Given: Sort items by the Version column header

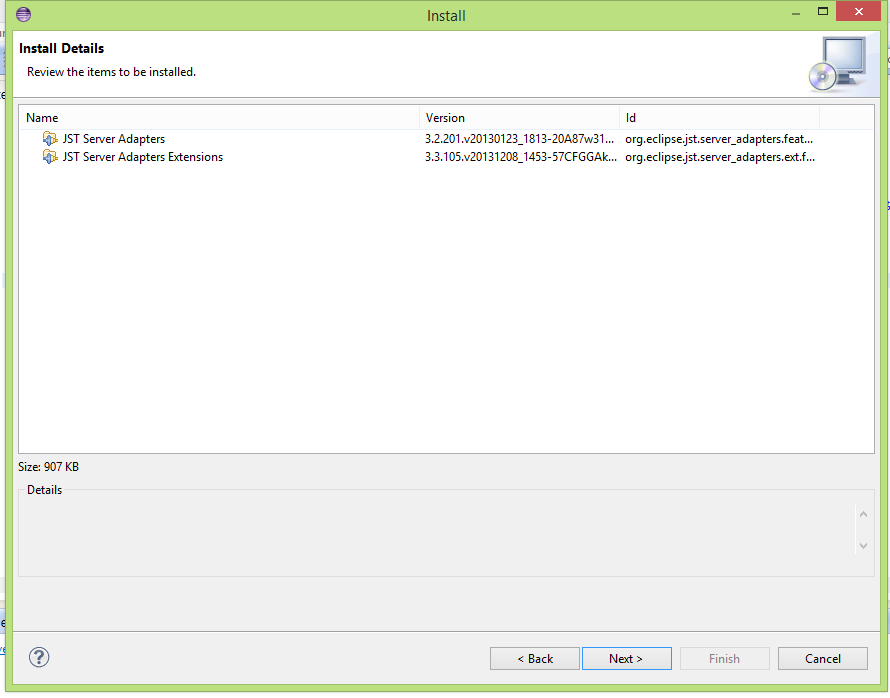Looking at the screenshot, I should [x=519, y=118].
